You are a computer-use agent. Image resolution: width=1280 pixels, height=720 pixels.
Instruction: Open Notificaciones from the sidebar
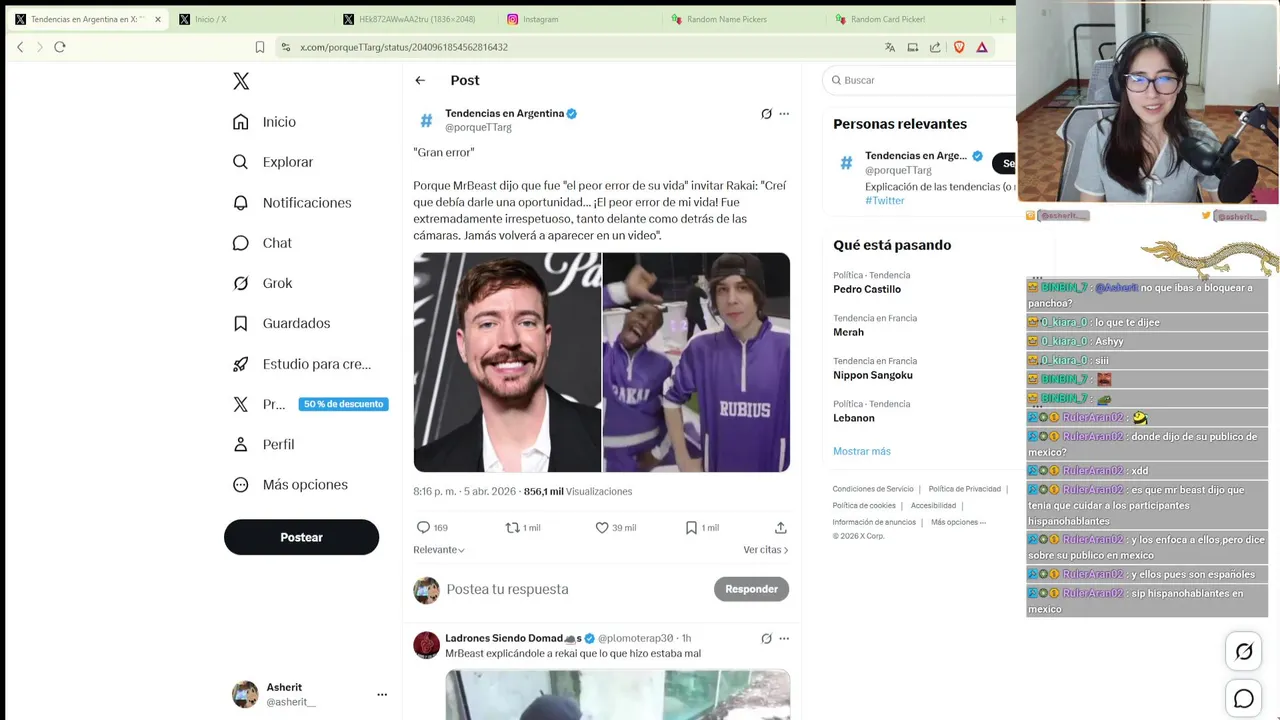(292, 203)
